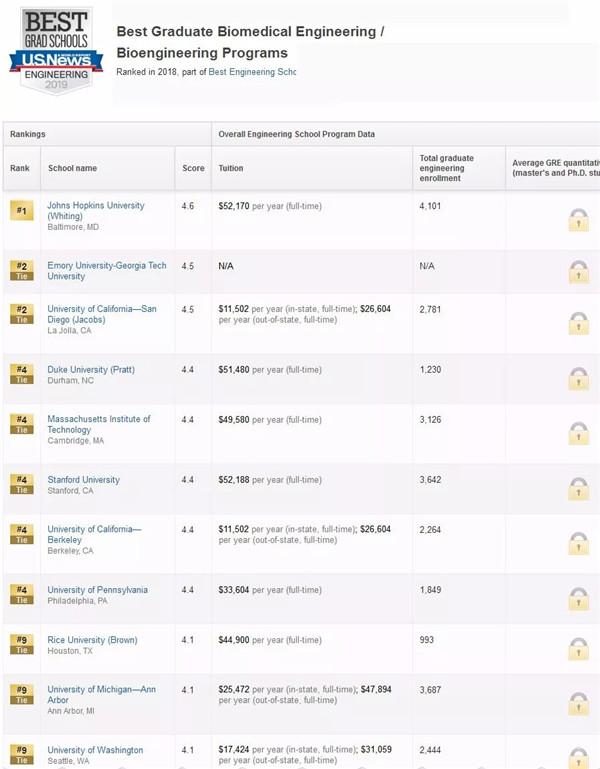Click the lock icon in Emory-Georgia Tech row
600x769 pixels.
[578, 271]
